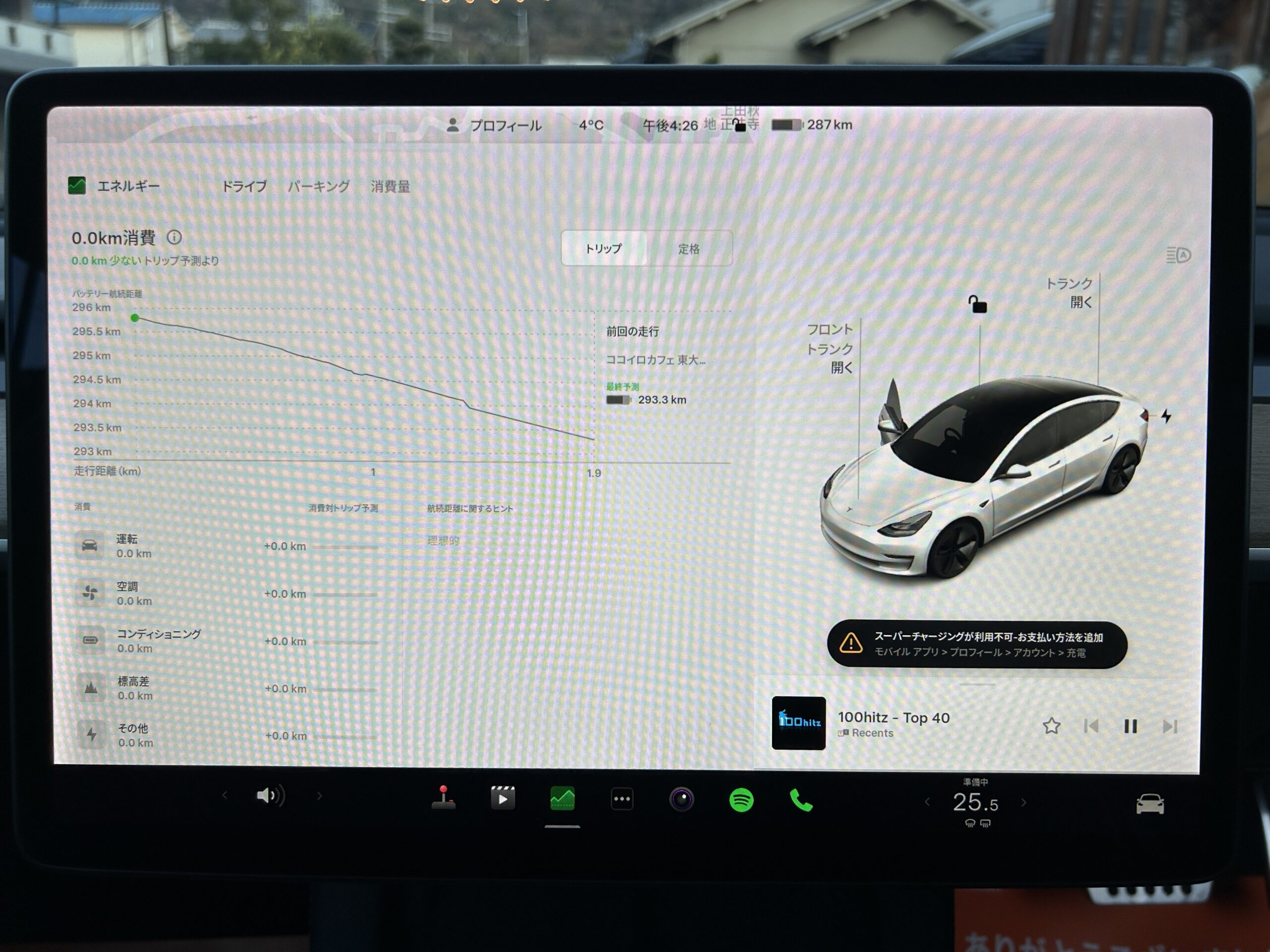The height and width of the screenshot is (952, 1270).
Task: Decrease volume with left arrow
Action: click(x=225, y=795)
